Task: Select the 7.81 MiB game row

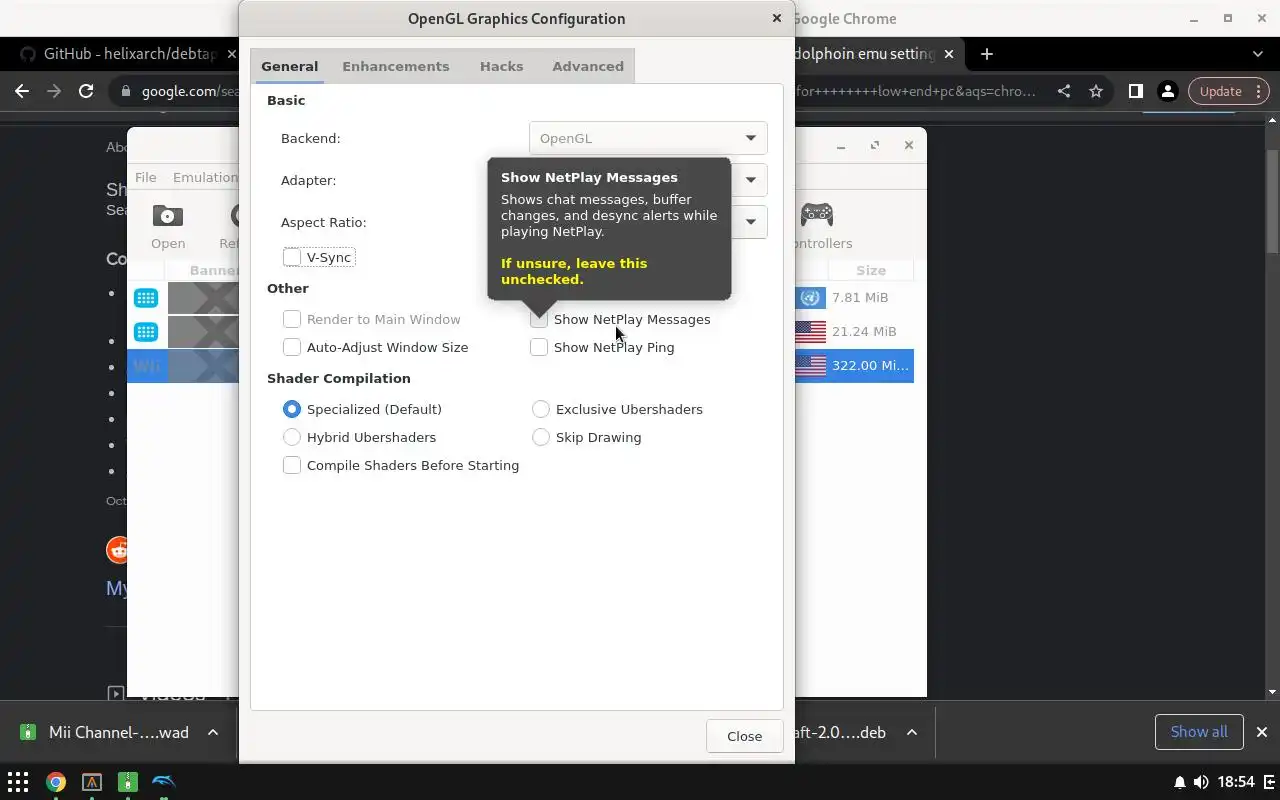Action: point(860,298)
